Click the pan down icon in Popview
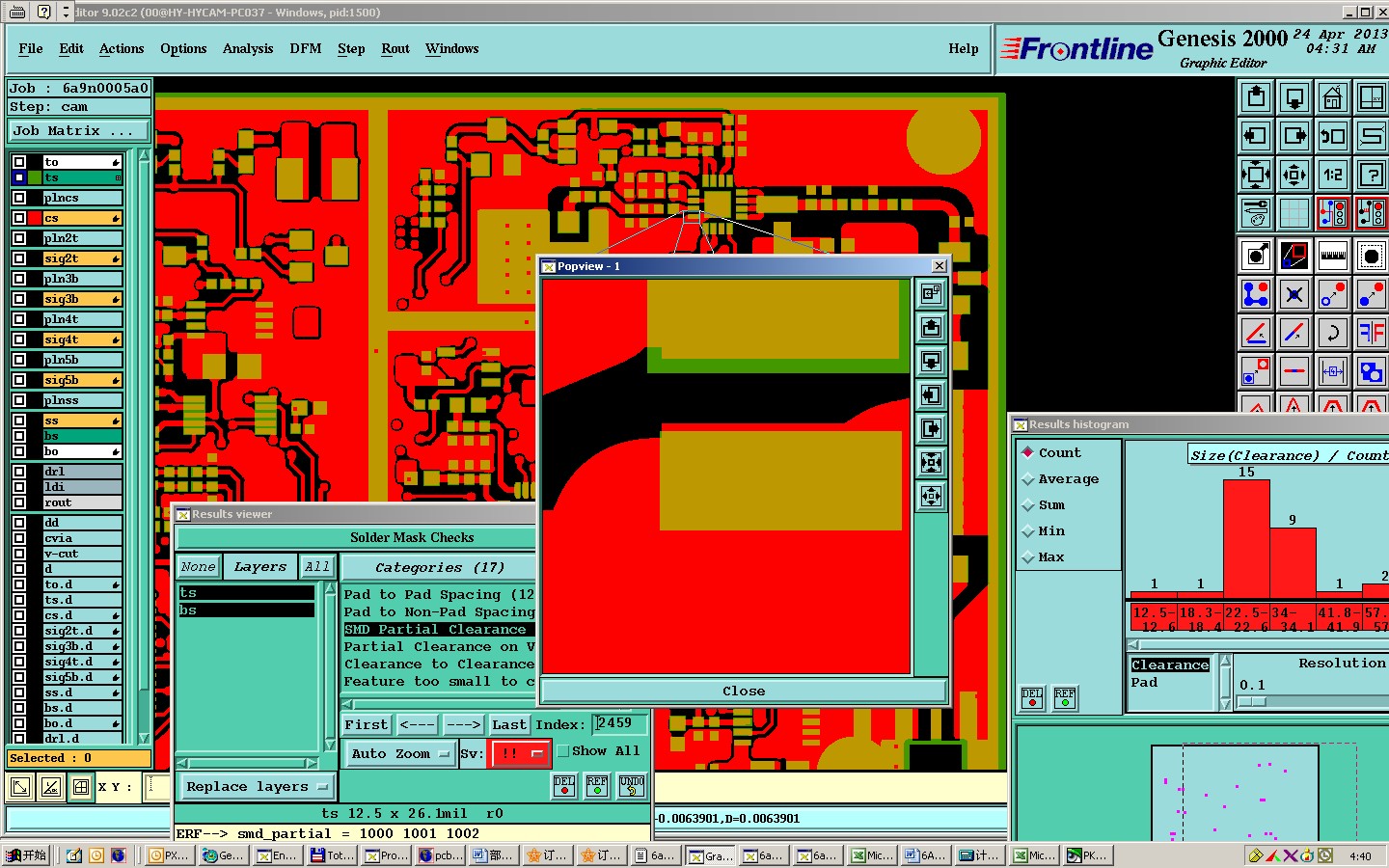The height and width of the screenshot is (868, 1389). (x=931, y=362)
